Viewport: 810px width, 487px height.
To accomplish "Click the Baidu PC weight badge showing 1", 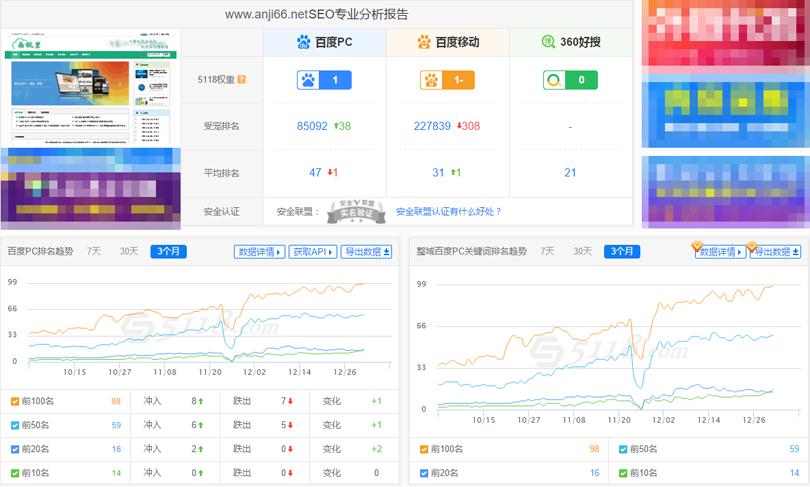I will [x=324, y=80].
